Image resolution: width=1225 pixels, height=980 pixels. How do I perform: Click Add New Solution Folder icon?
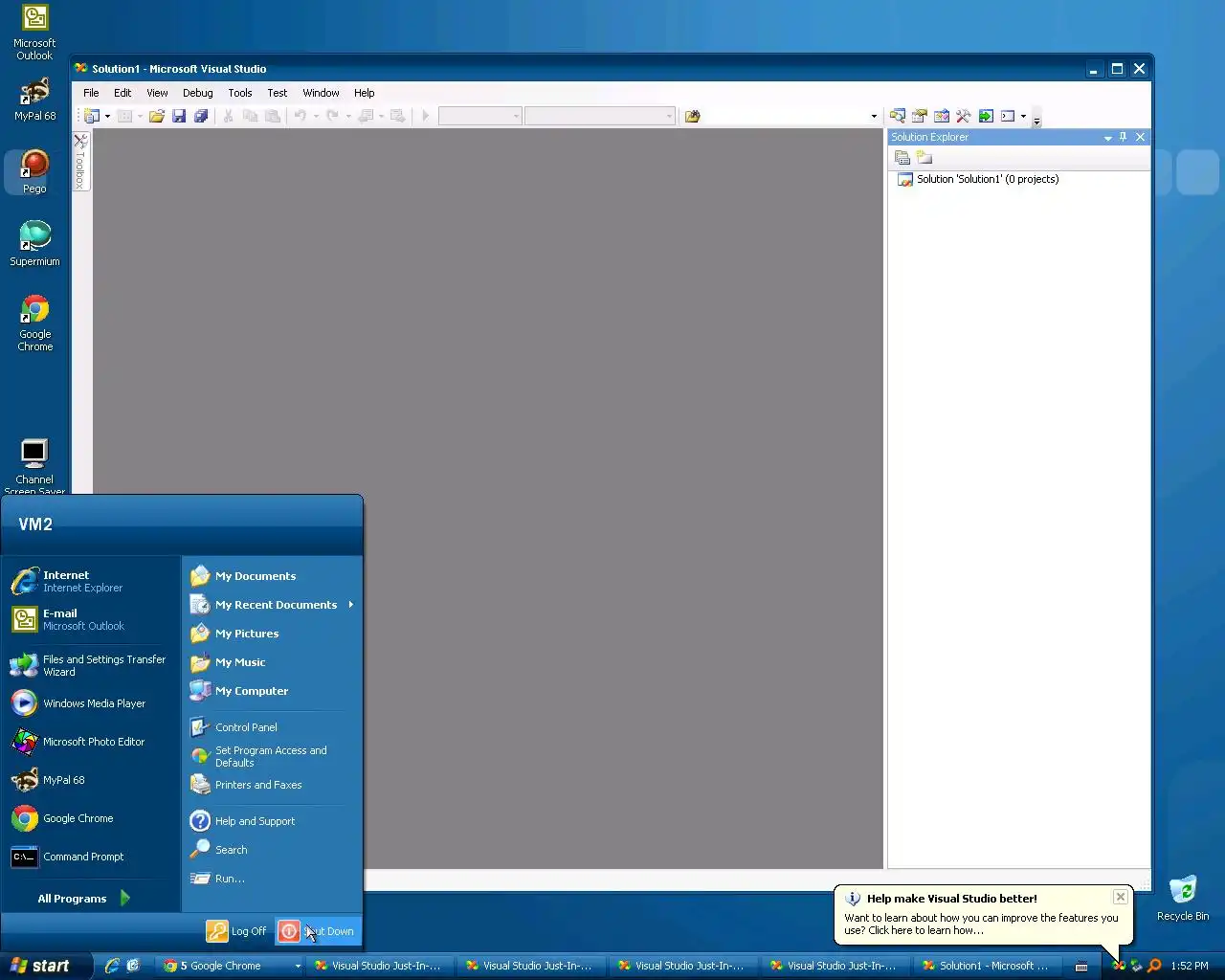pyautogui.click(x=924, y=158)
